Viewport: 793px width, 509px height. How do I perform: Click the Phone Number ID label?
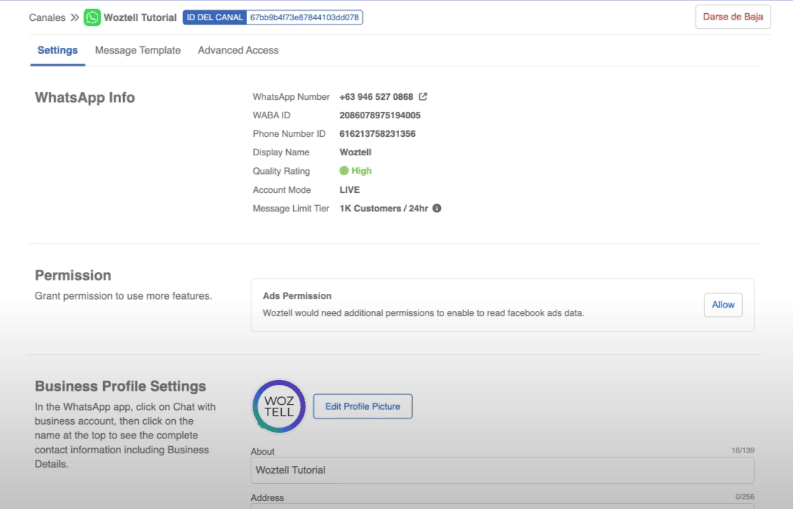pyautogui.click(x=289, y=134)
